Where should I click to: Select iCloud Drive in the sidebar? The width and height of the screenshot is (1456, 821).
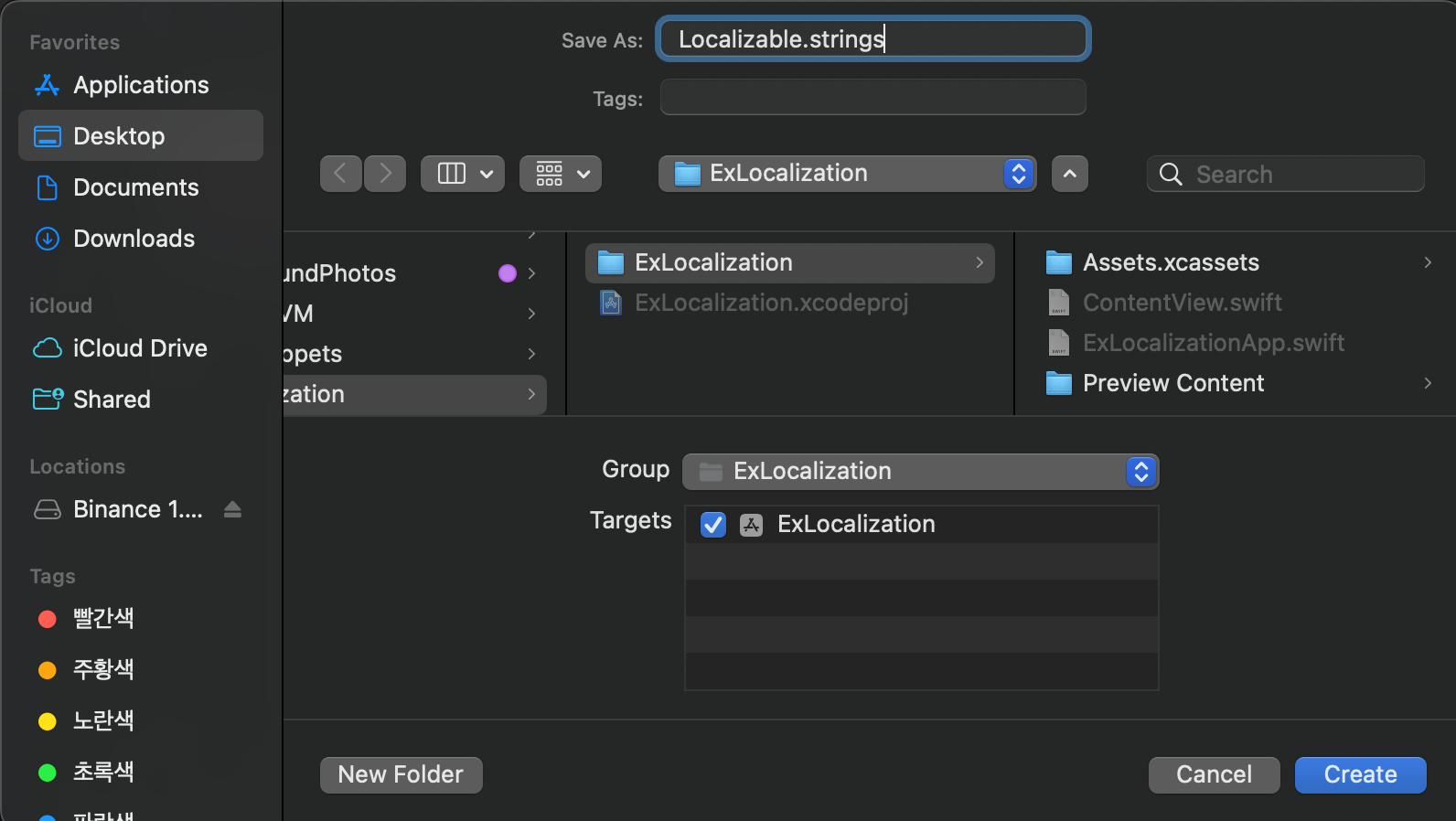[x=140, y=348]
